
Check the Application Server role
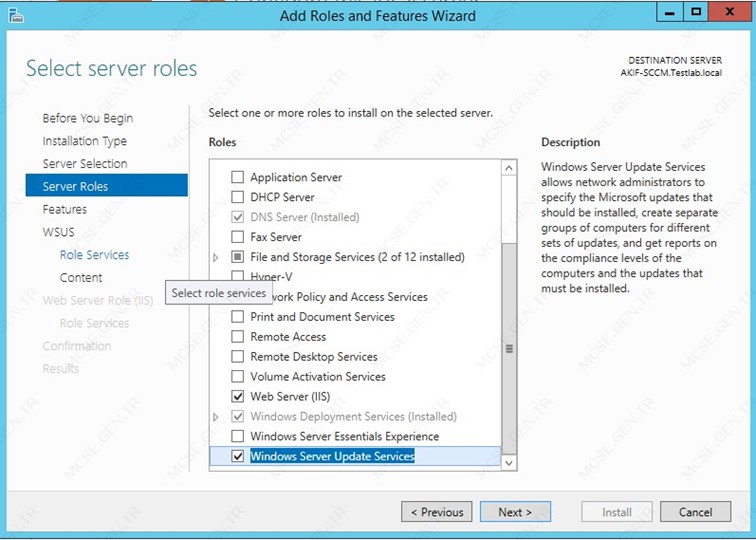[237, 177]
